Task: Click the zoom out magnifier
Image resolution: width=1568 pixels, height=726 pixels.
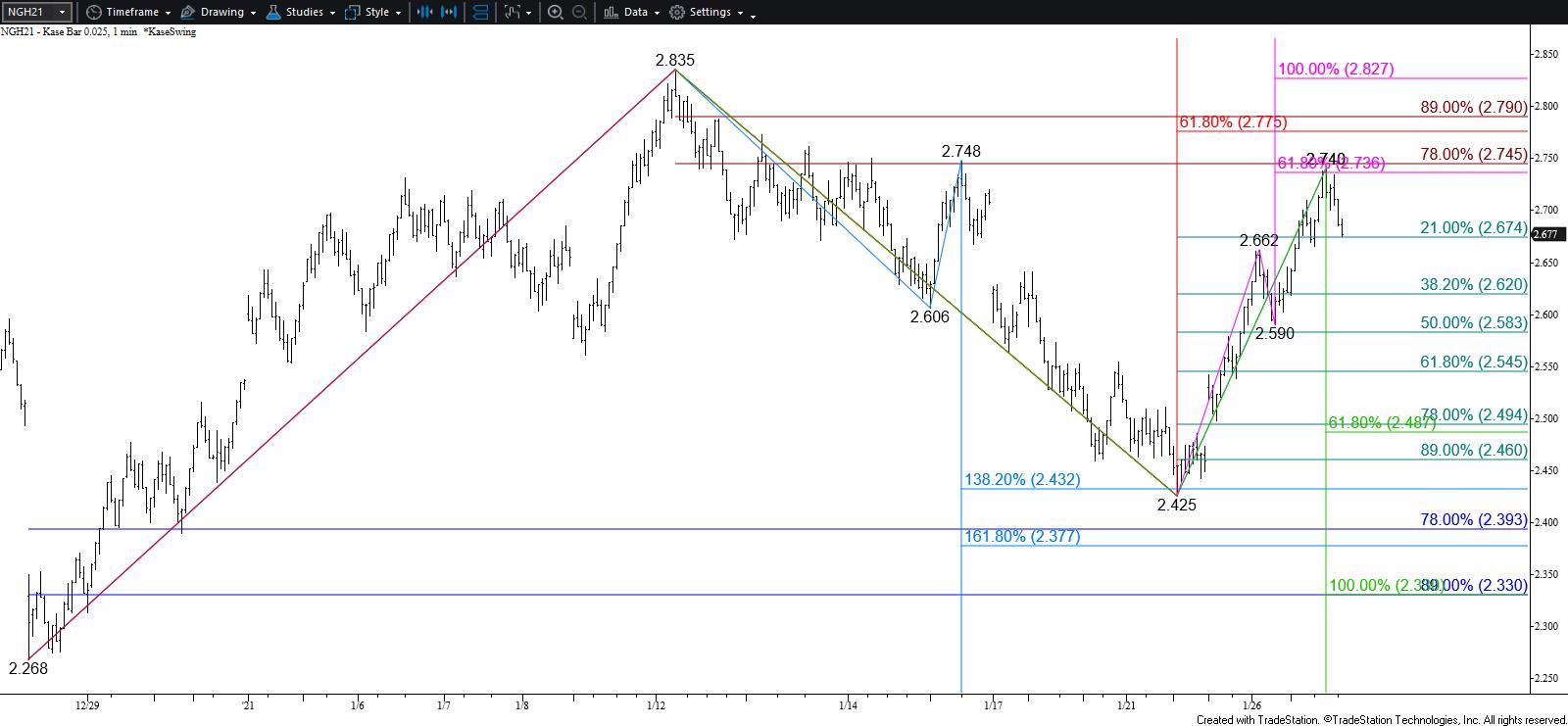Action: (579, 13)
